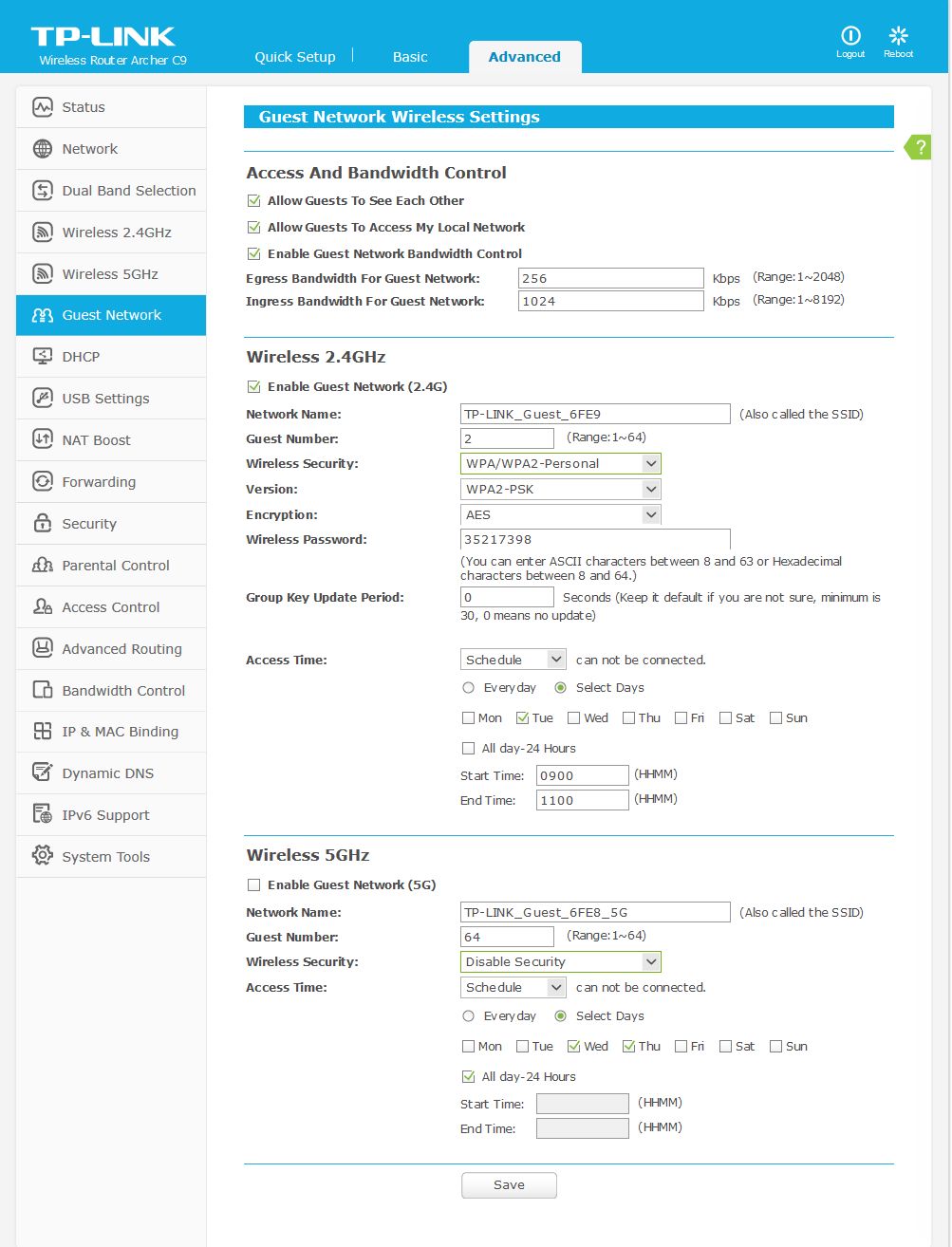Open Bandwidth Control menu label

pyautogui.click(x=123, y=691)
